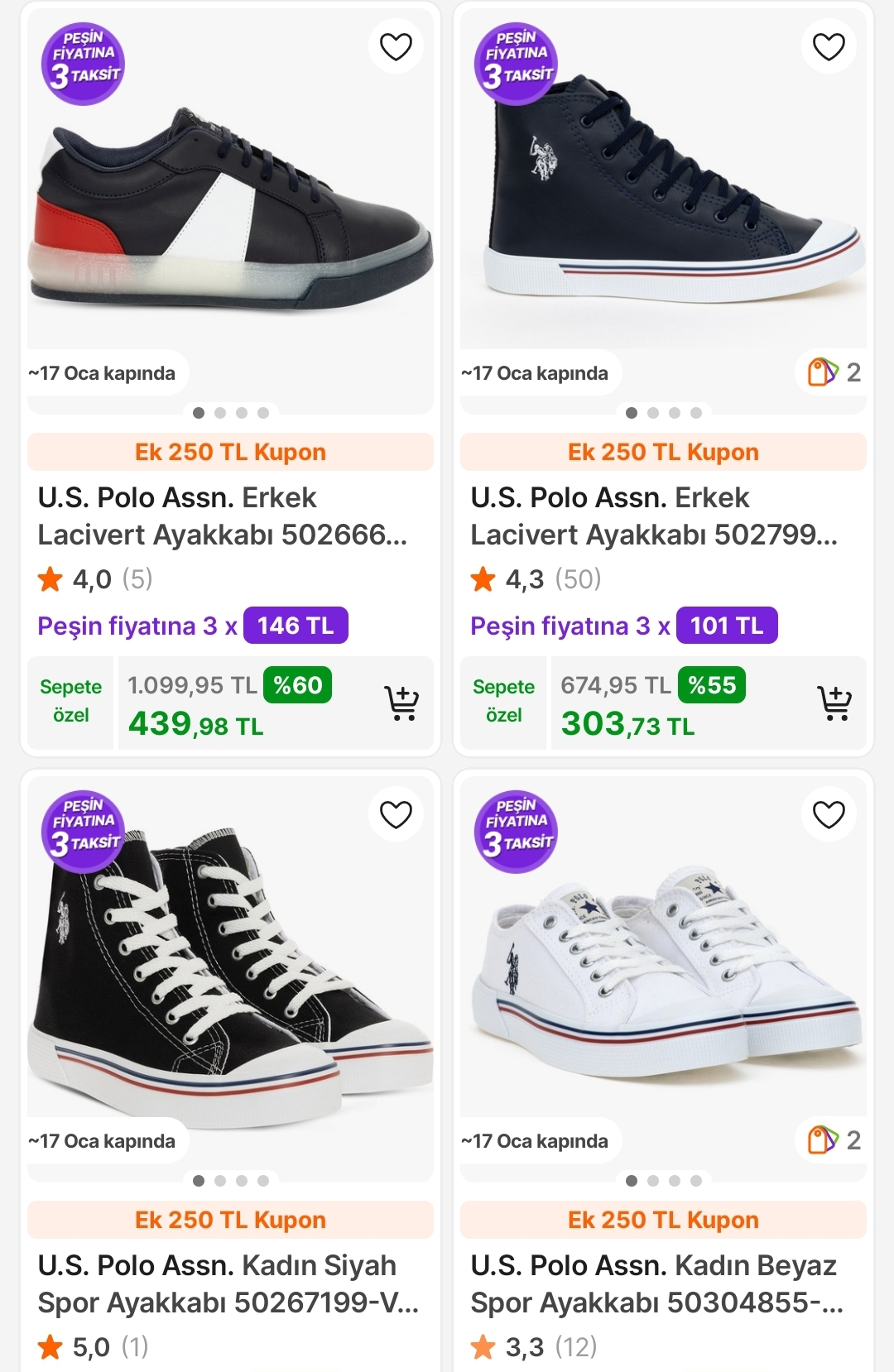Favorite the navy high-top sneaker with the heart
The image size is (894, 1372).
coord(829,46)
